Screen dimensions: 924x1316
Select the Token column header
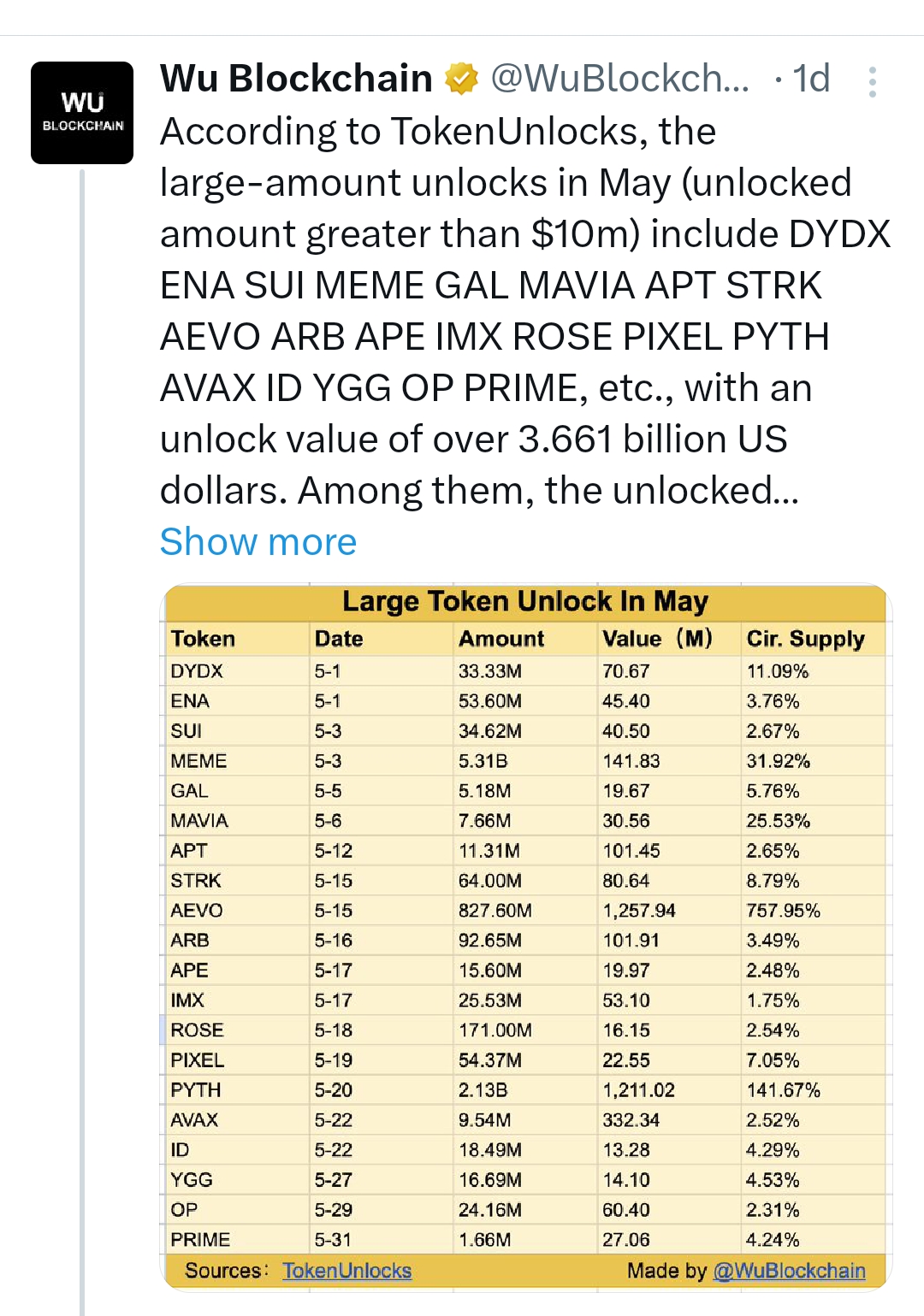coord(203,639)
